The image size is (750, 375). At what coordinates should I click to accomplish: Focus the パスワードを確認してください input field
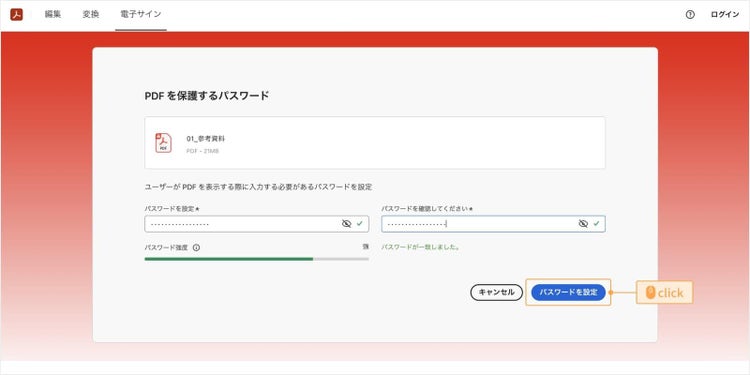coord(493,224)
